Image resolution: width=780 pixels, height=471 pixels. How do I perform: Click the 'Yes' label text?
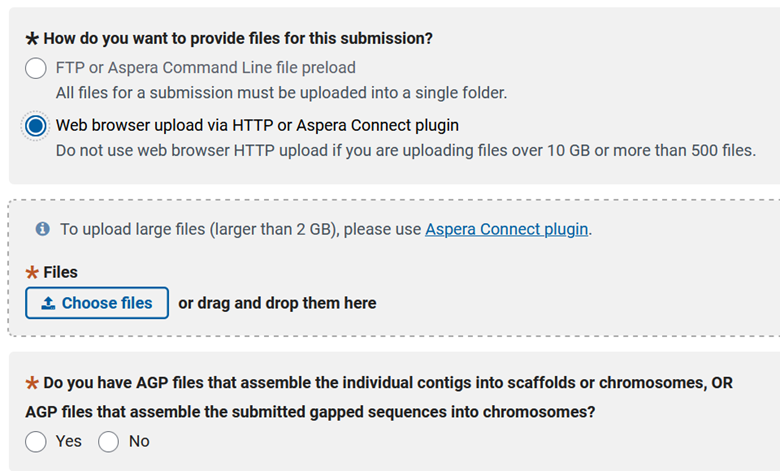69,441
